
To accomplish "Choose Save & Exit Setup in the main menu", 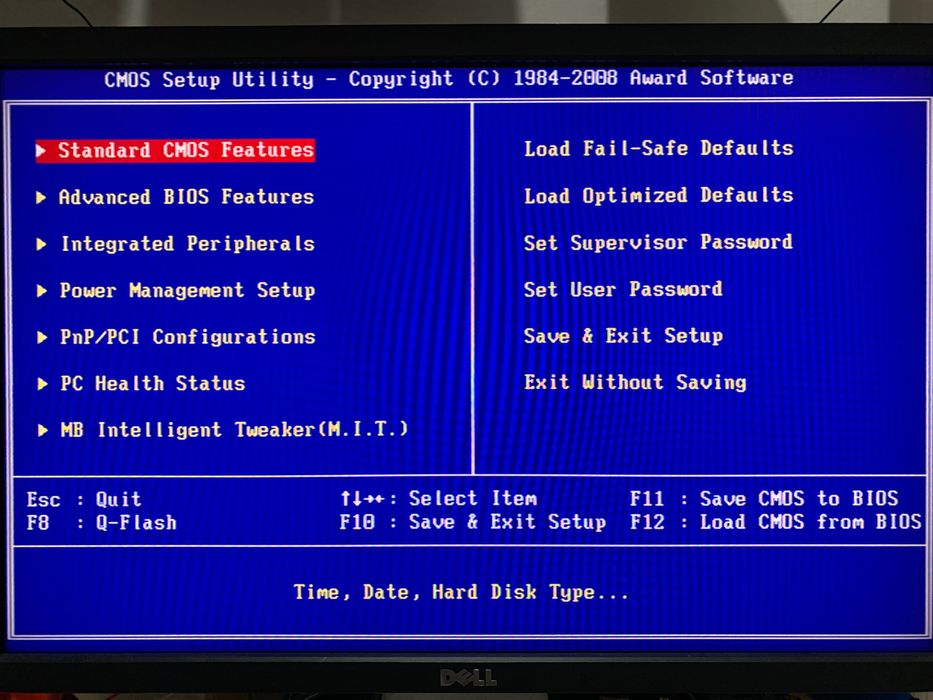I will pyautogui.click(x=623, y=336).
